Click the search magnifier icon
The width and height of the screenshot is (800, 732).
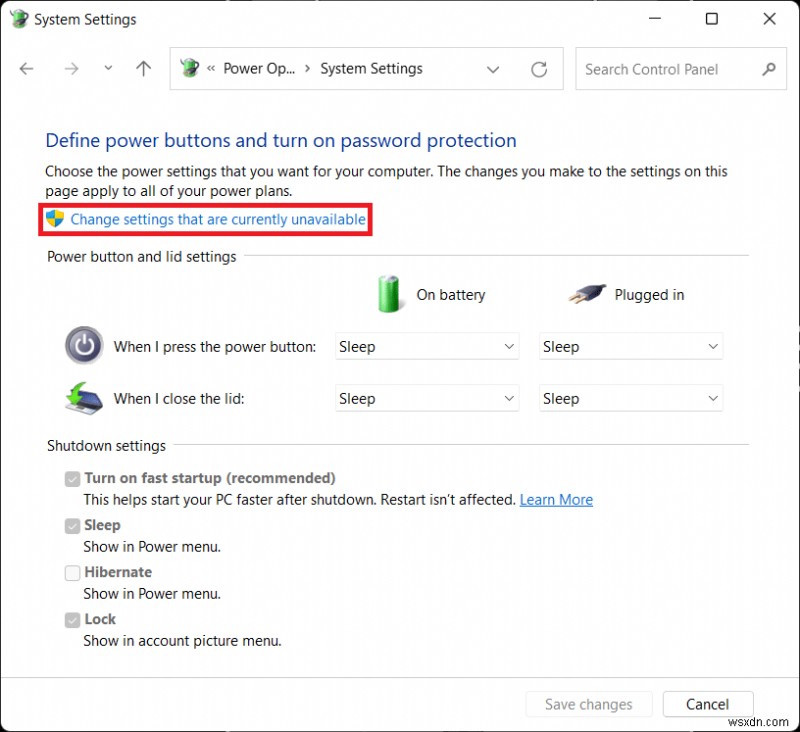[768, 69]
